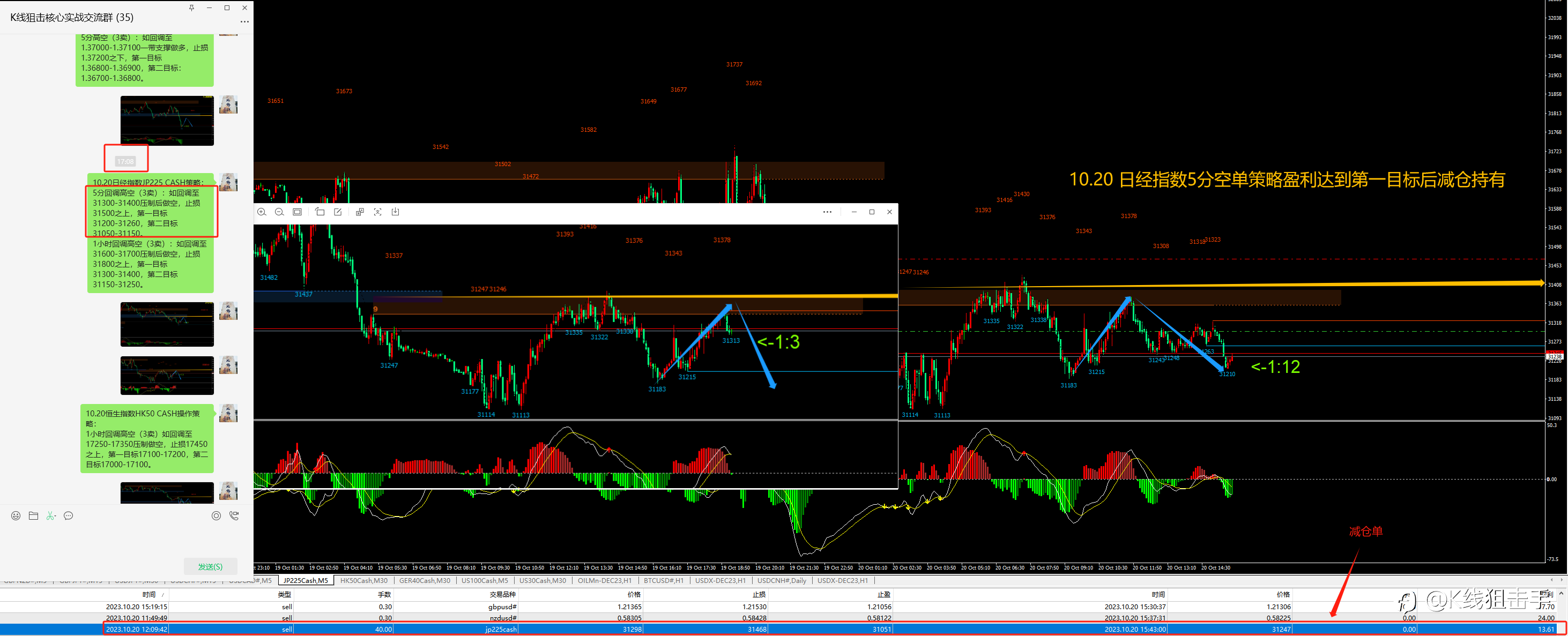
Task: Open emoji picker in chat input
Action: click(16, 515)
